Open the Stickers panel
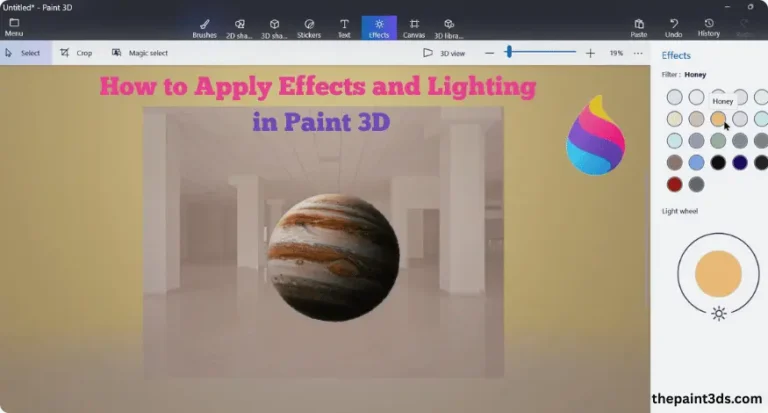This screenshot has height=413, width=768. click(x=309, y=28)
